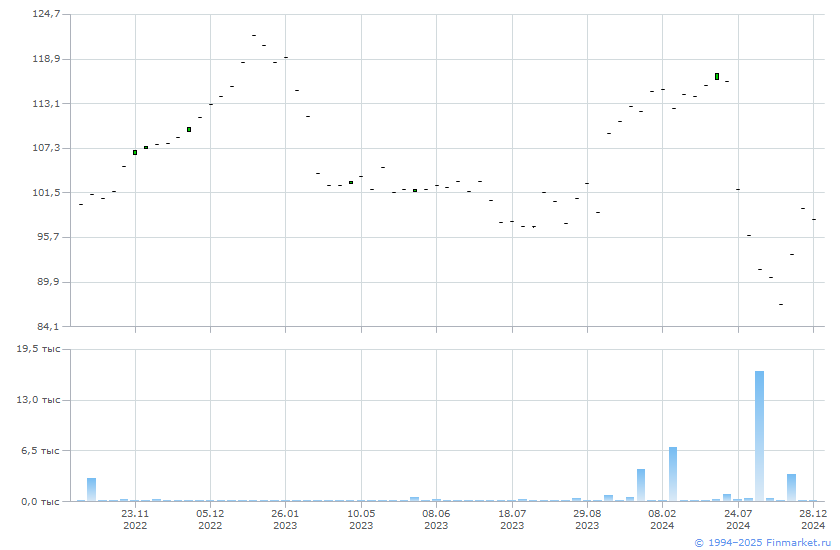Click the 0,0 тыс volume axis label

pos(41,501)
